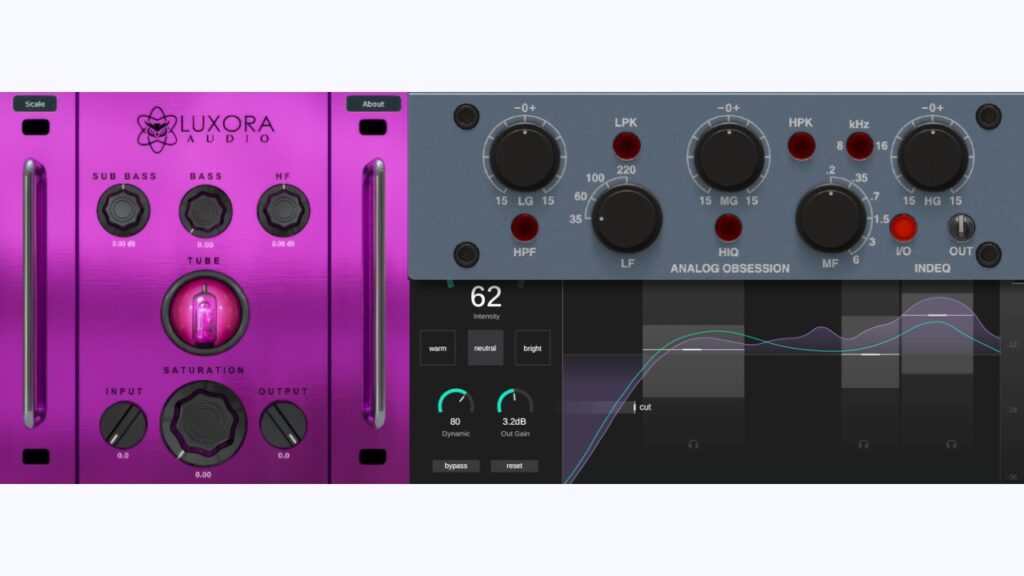
Task: Click the LF frequency knob on INDEQ
Action: click(x=625, y=218)
